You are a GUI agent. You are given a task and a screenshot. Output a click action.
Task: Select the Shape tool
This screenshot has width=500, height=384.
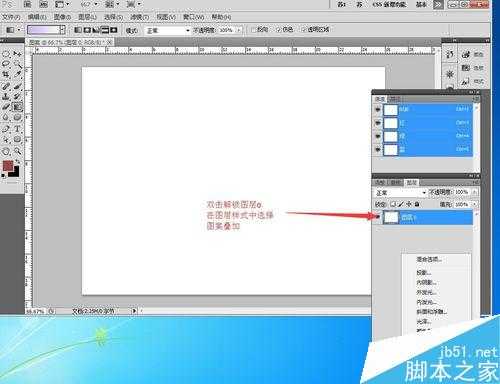[17, 140]
